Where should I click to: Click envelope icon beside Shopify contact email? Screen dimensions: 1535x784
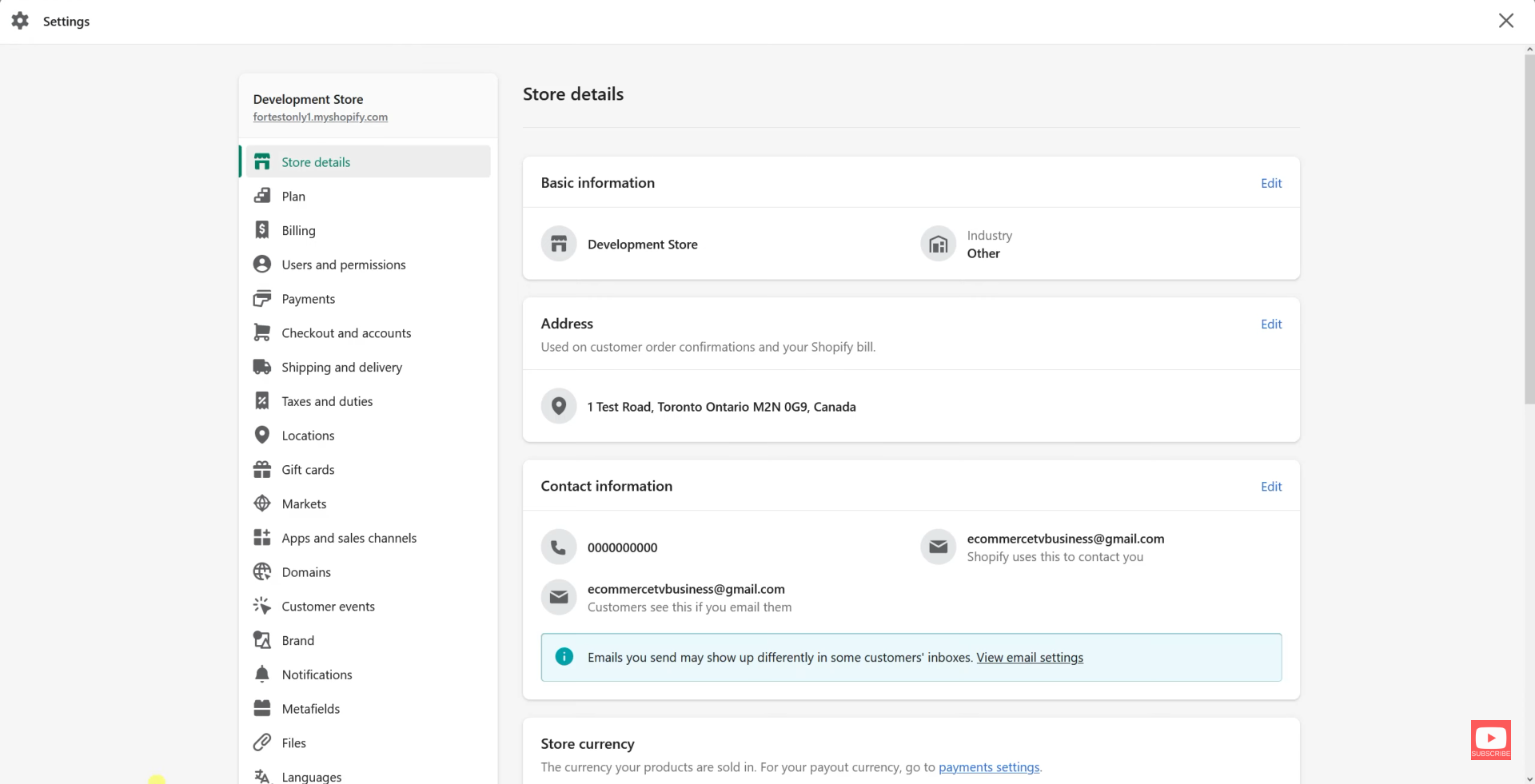click(x=939, y=547)
